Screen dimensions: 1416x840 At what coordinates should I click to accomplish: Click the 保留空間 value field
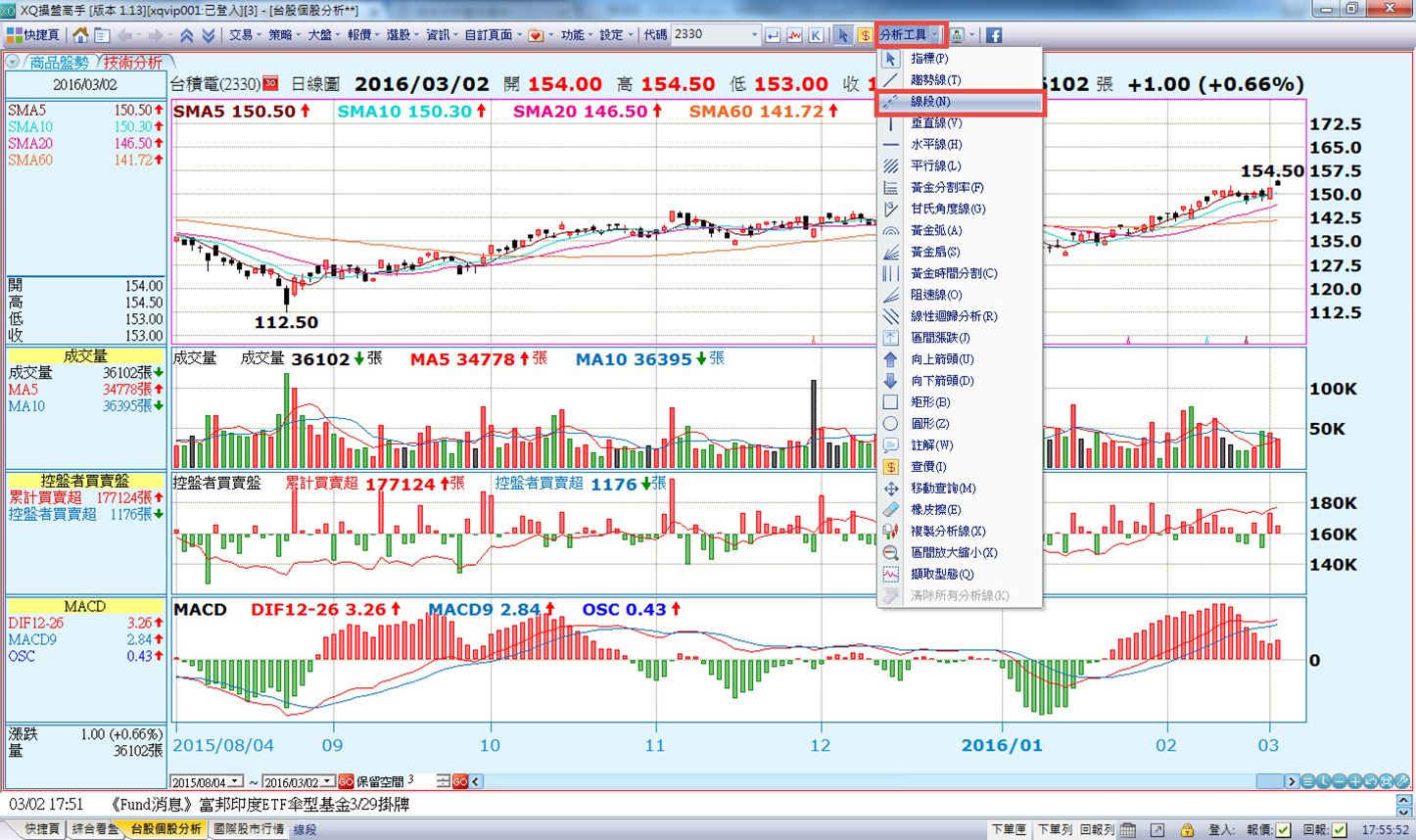coord(420,781)
